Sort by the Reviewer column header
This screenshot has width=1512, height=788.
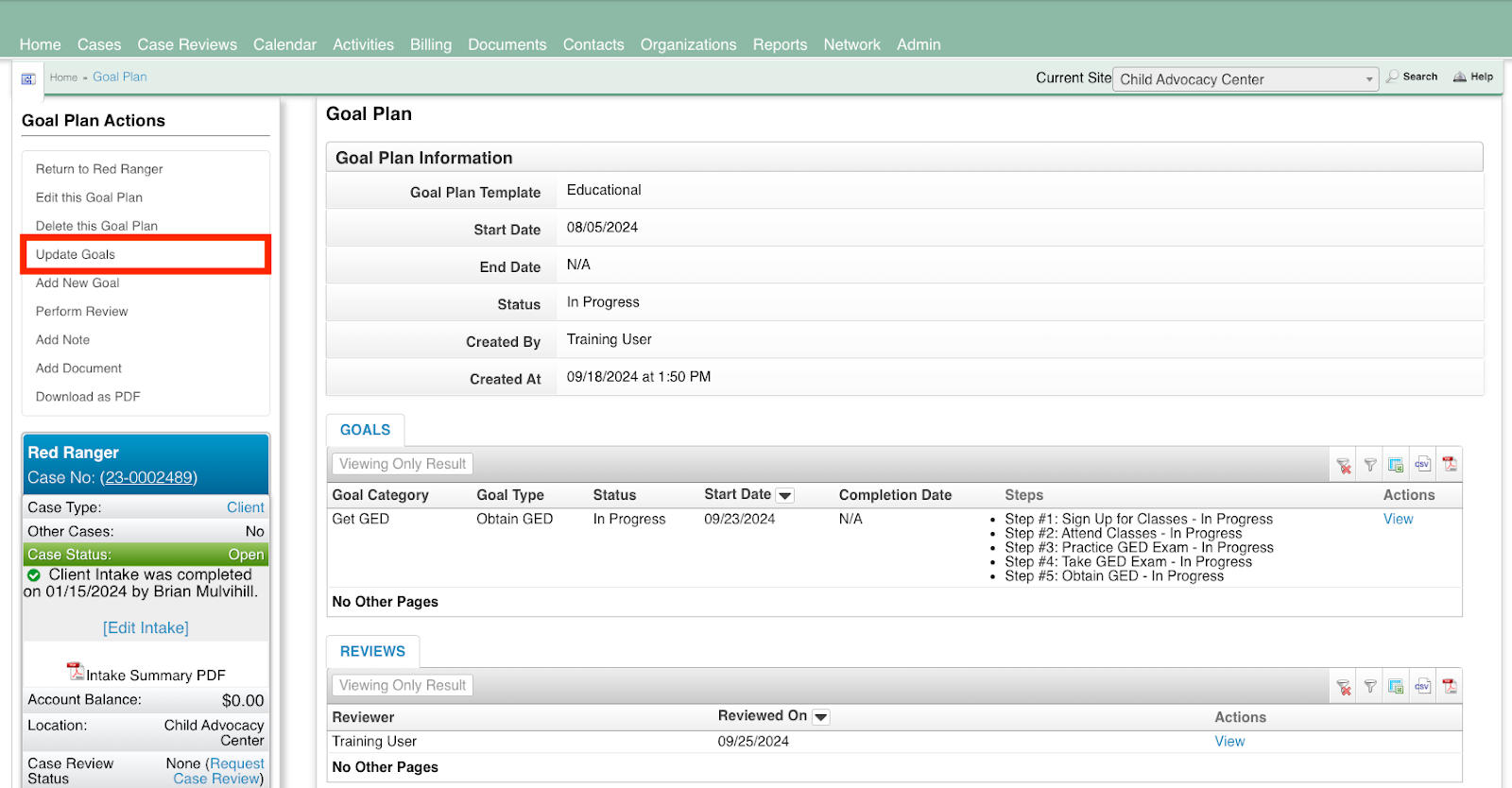[363, 717]
